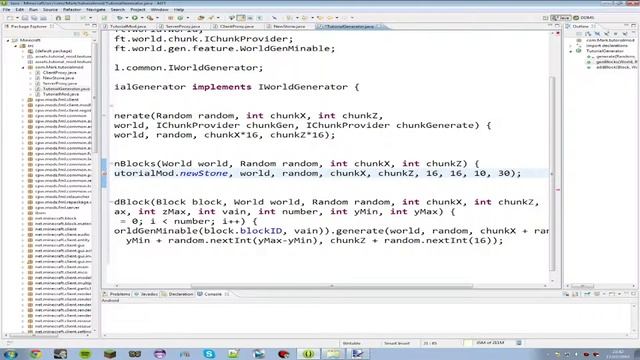Expand import declarations in Outline
Image resolution: width=640 pixels, height=360 pixels.
571,46
